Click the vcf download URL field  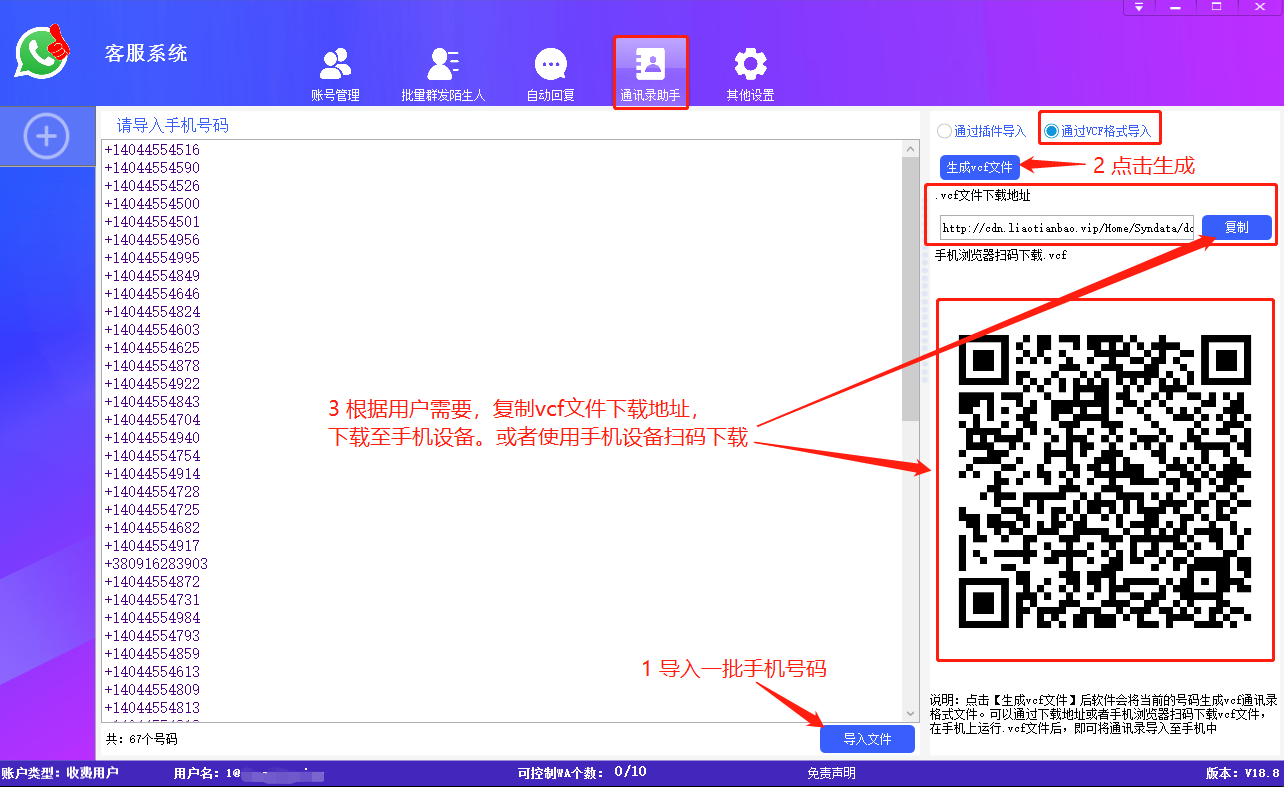click(x=1067, y=228)
